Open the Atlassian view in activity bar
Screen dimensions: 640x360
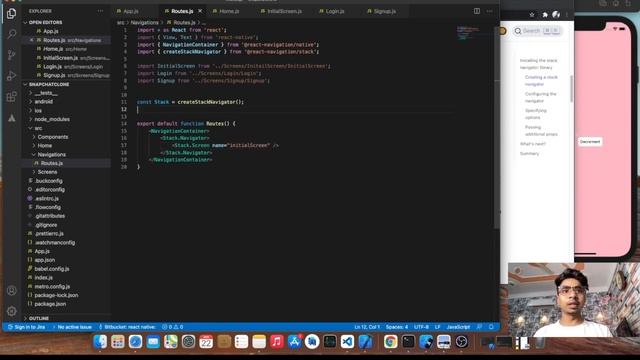(11, 118)
